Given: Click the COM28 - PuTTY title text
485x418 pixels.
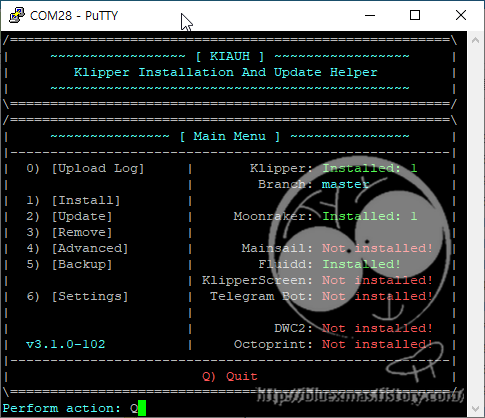Looking at the screenshot, I should (74, 16).
